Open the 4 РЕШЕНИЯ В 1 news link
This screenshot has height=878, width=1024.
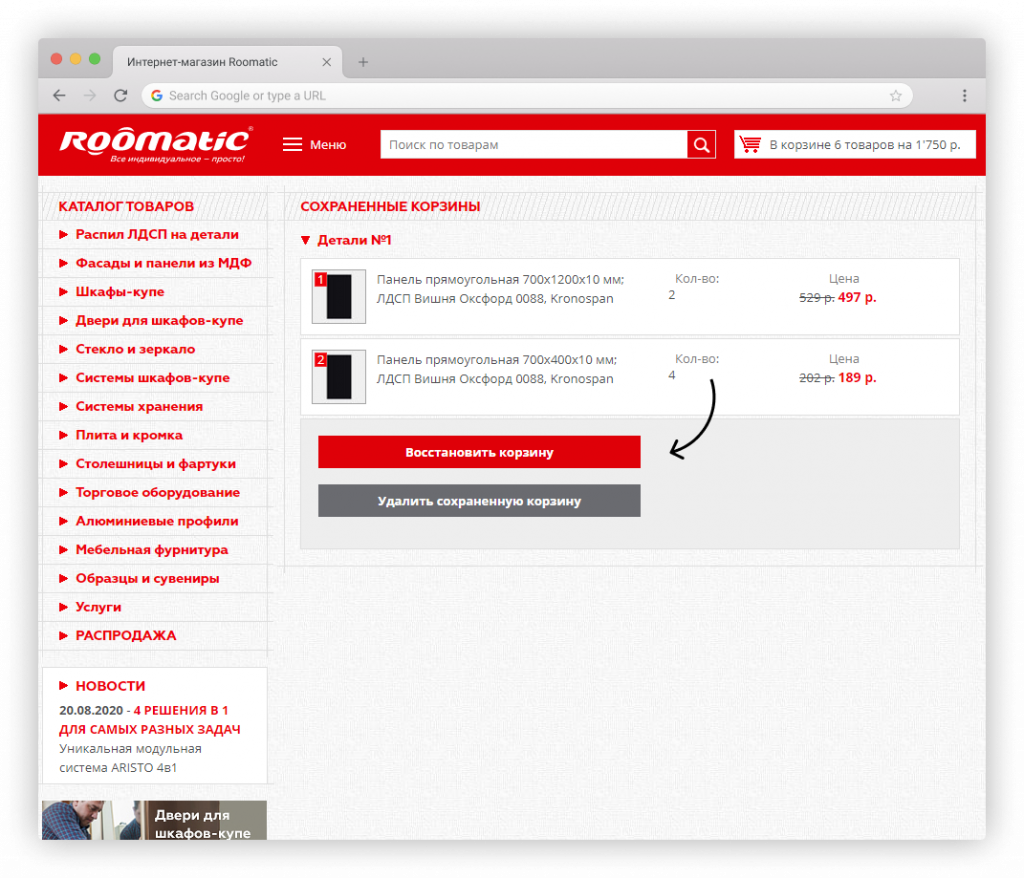[150, 719]
